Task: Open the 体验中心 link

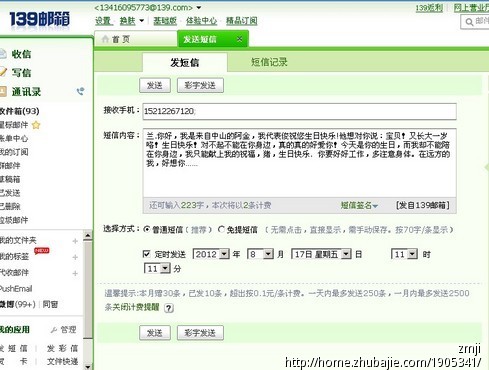Action: pyautogui.click(x=201, y=21)
